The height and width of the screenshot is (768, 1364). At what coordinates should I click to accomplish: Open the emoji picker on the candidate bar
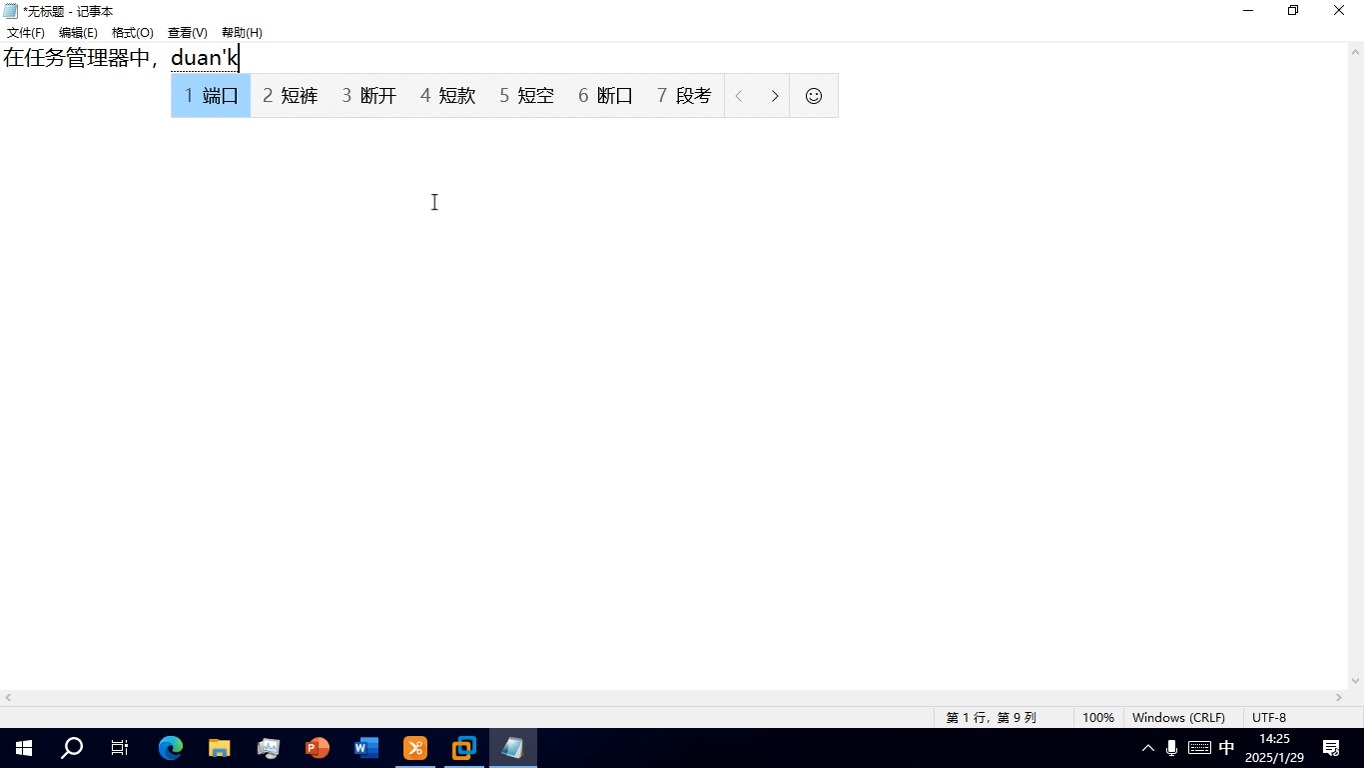pos(813,95)
